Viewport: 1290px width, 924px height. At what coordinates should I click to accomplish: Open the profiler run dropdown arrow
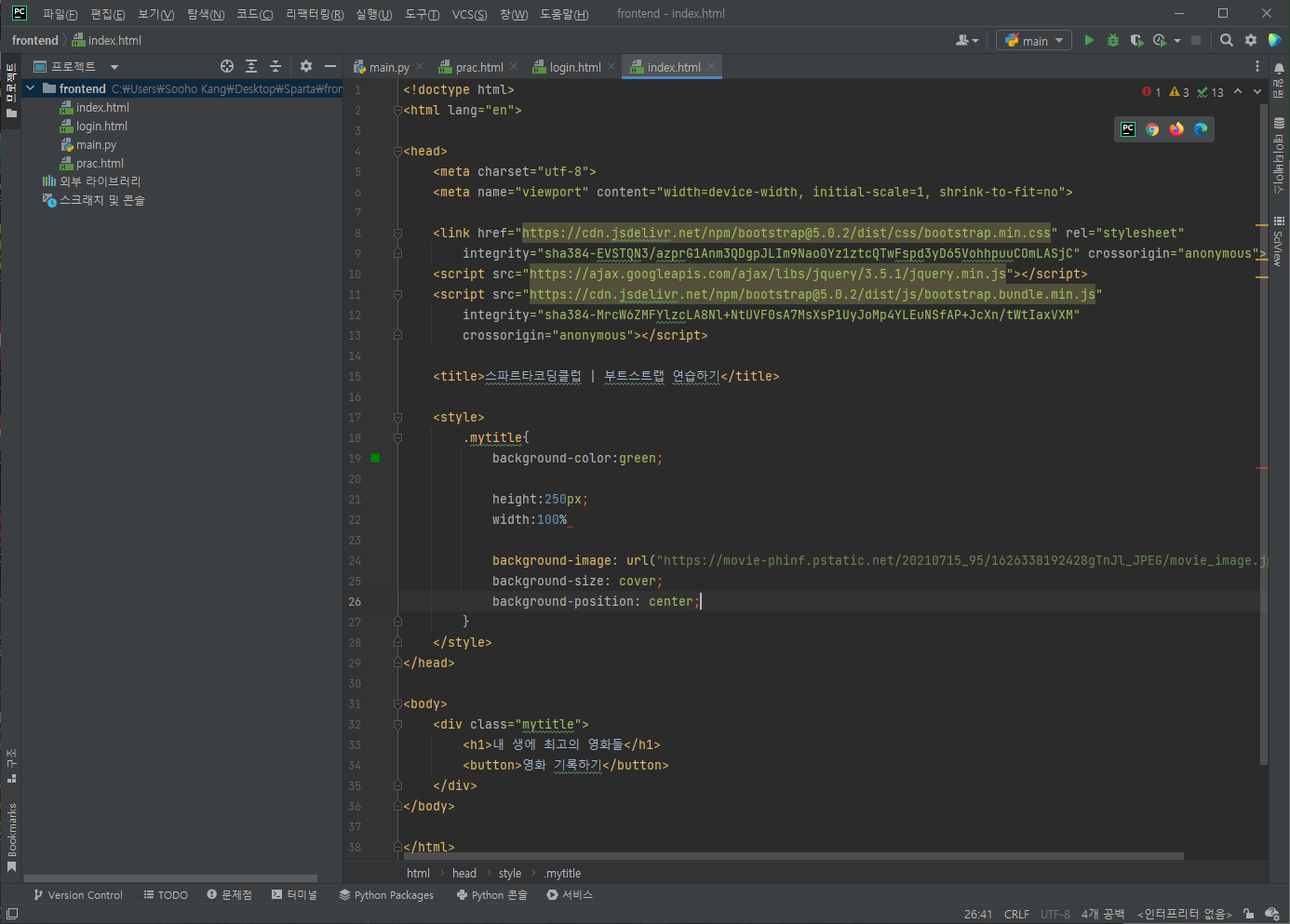click(x=1177, y=40)
